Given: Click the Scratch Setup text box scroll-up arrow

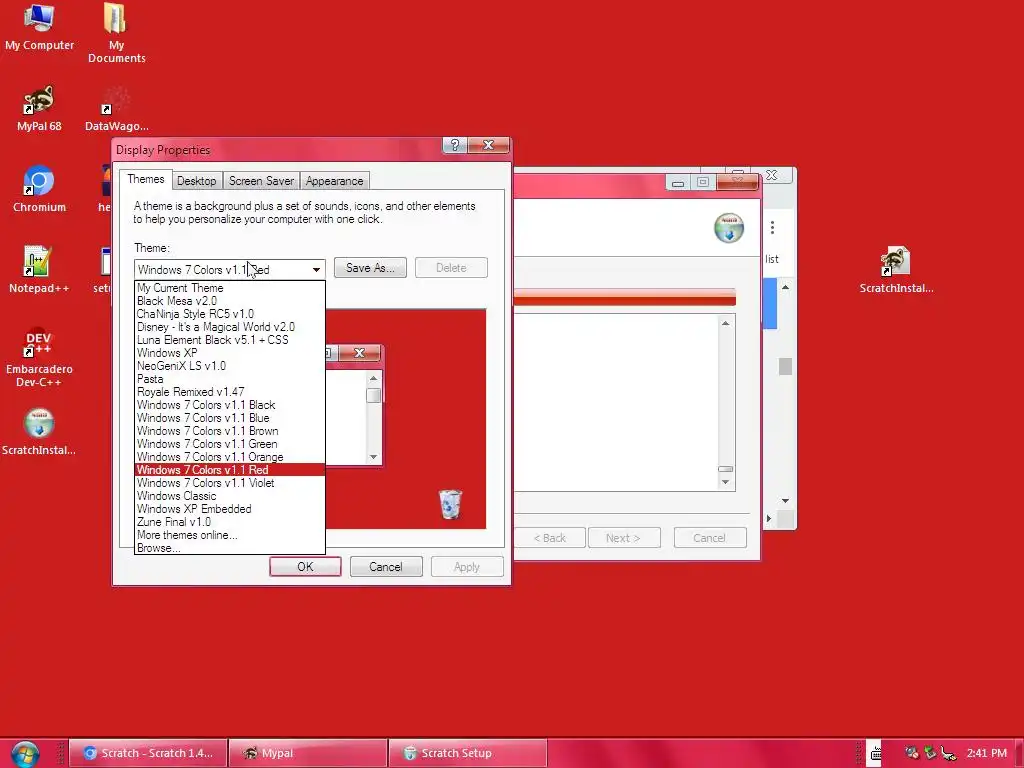Looking at the screenshot, I should pos(725,323).
